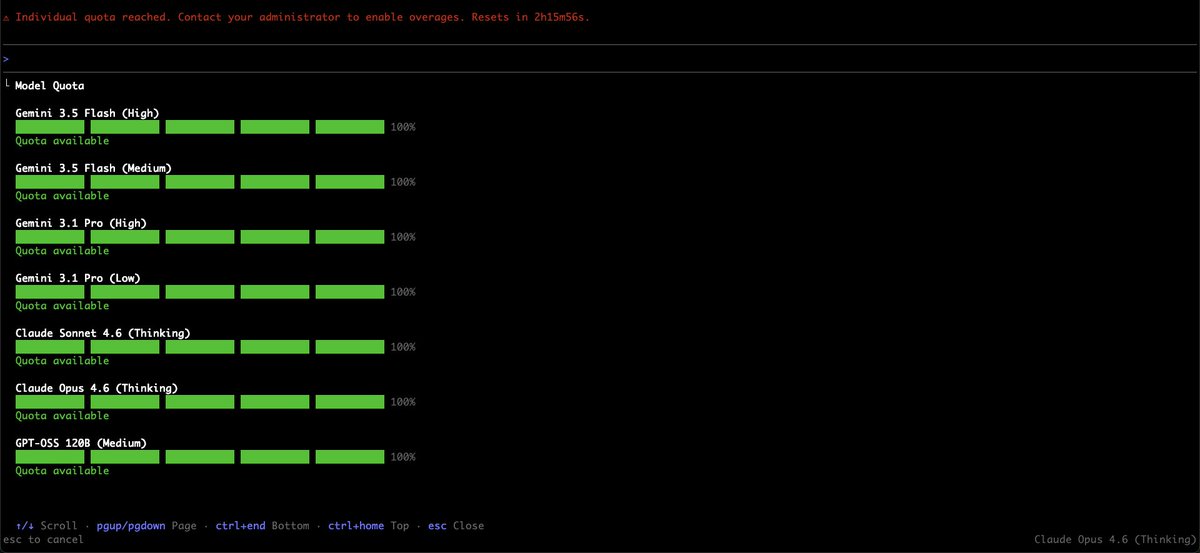Click Gemini 3.1 Pro (Low) quota bar
Image resolution: width=1200 pixels, height=553 pixels.
coord(200,292)
